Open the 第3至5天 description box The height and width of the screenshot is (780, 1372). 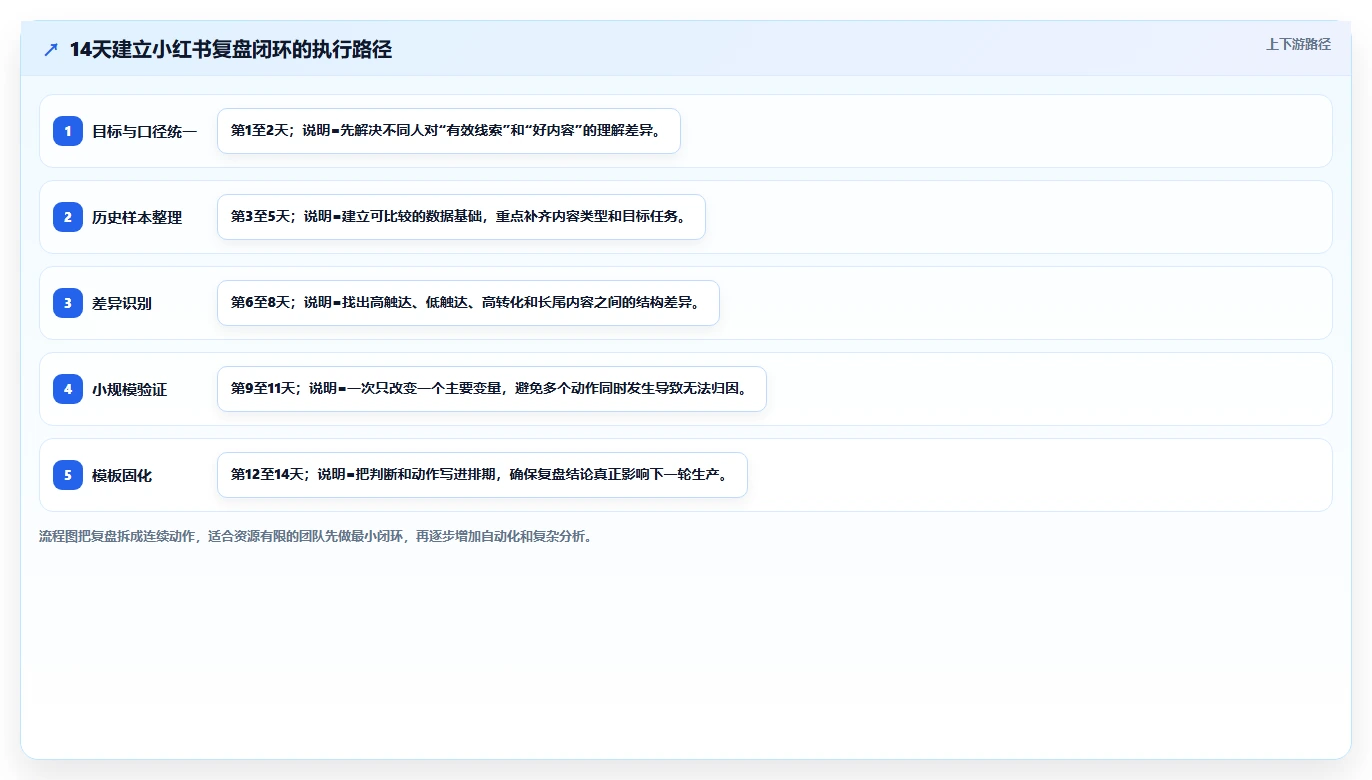[461, 217]
